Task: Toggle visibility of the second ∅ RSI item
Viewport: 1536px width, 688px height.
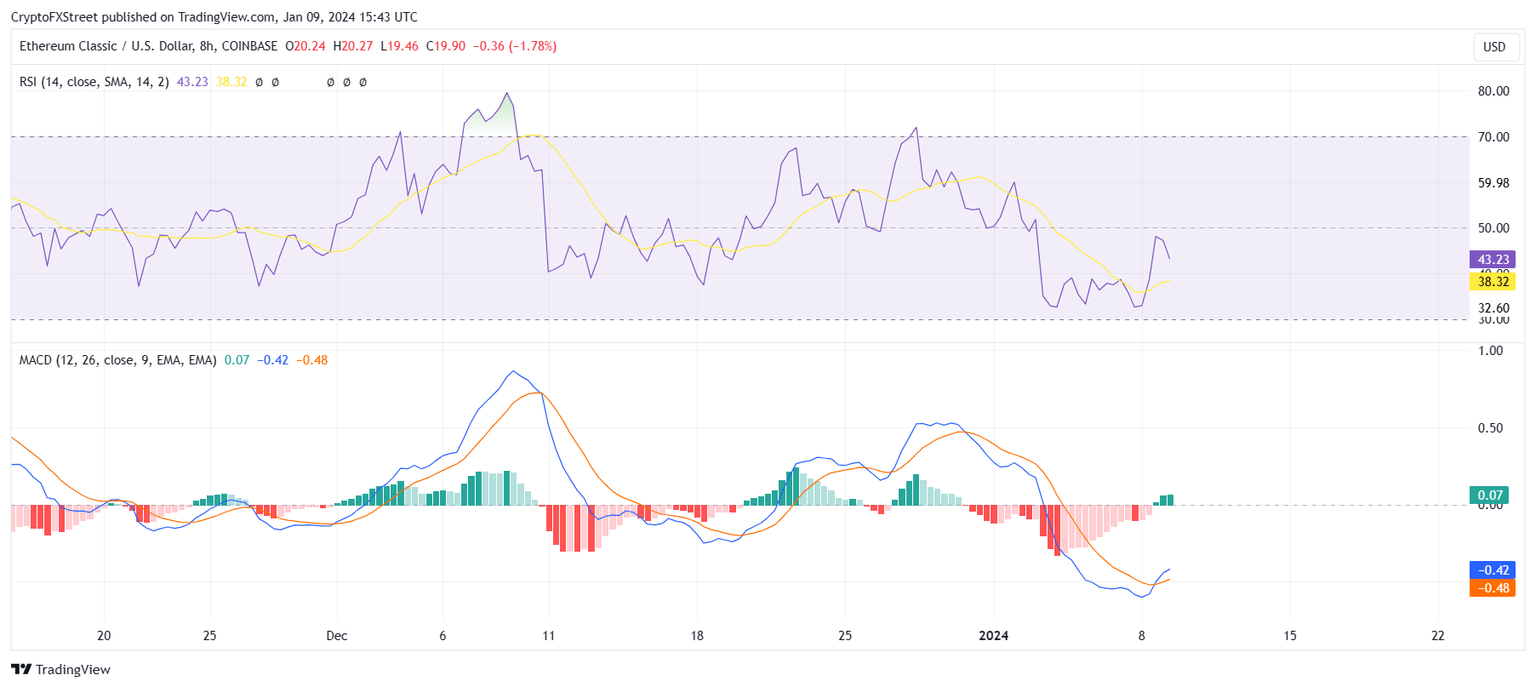Action: click(x=275, y=82)
